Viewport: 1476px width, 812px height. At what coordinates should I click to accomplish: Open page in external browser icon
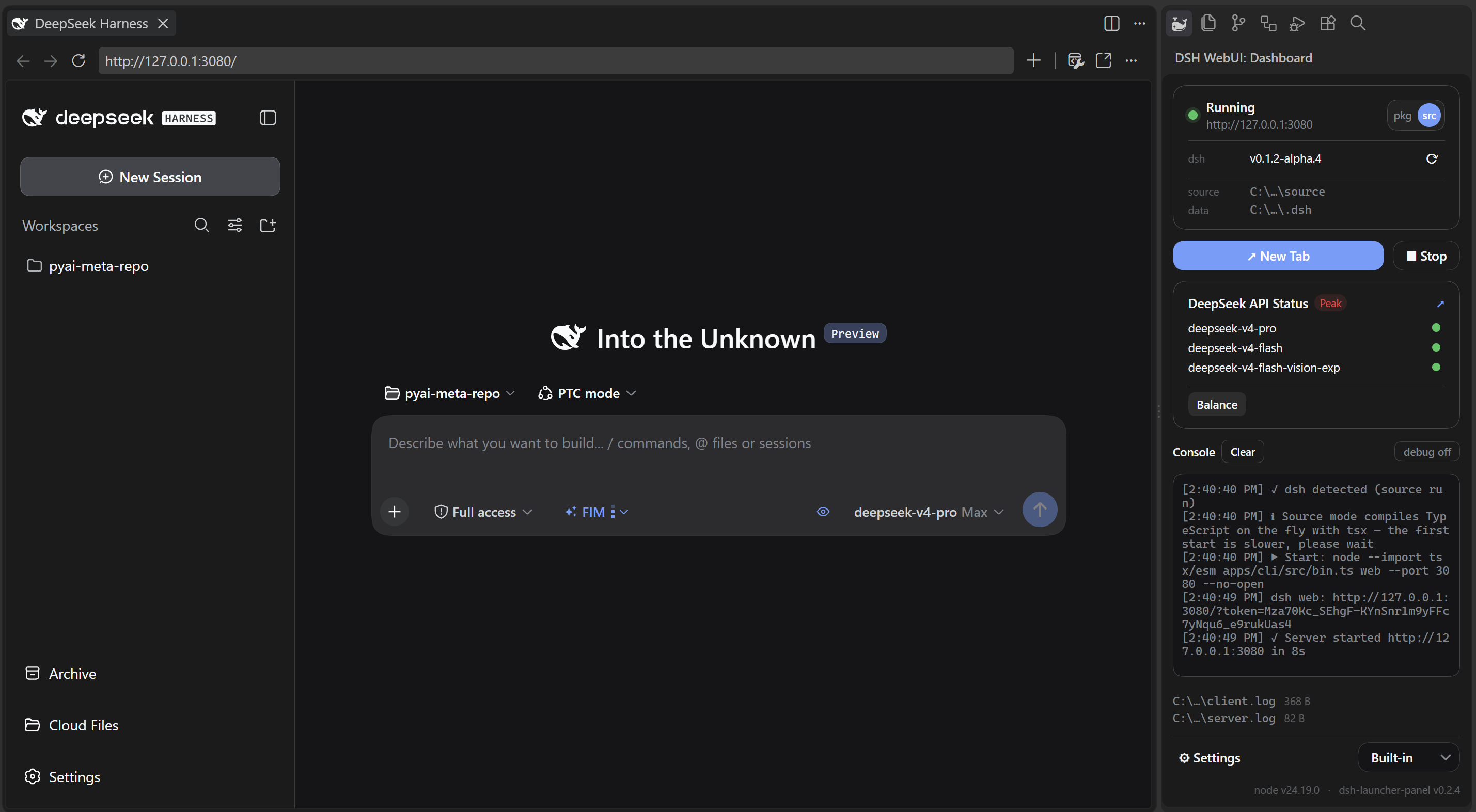(x=1104, y=61)
